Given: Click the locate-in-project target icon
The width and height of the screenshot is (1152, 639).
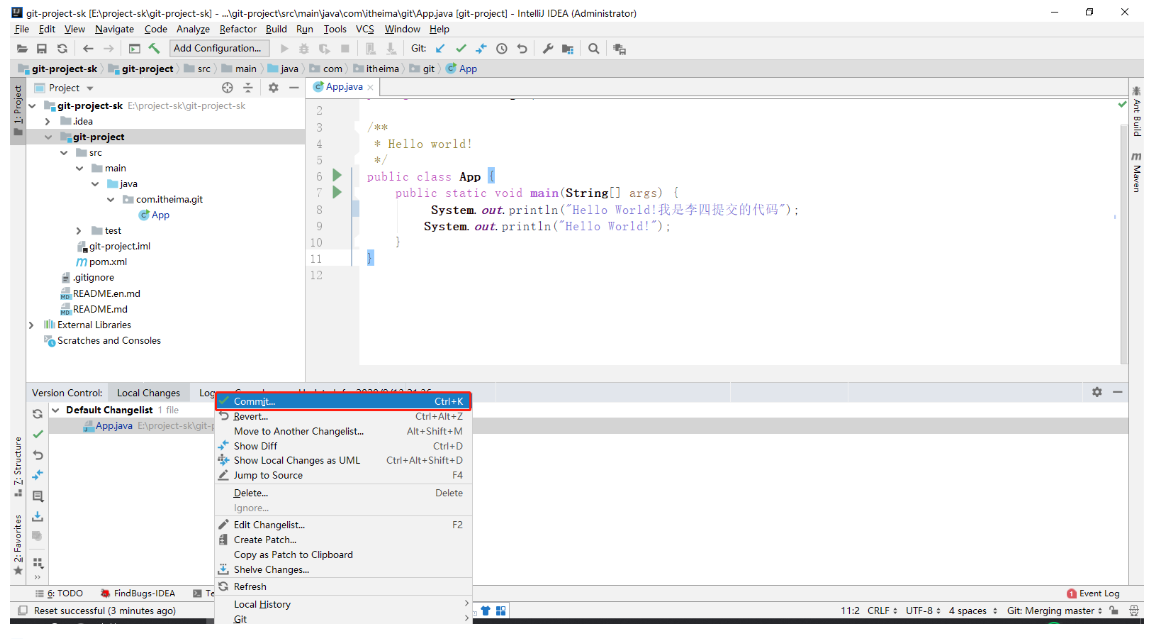Looking at the screenshot, I should click(228, 87).
